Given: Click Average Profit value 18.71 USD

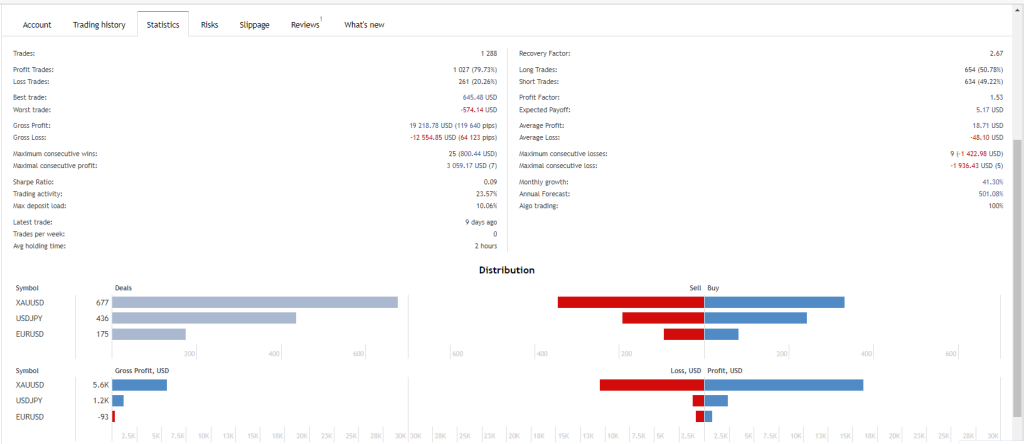Looking at the screenshot, I should [x=988, y=125].
